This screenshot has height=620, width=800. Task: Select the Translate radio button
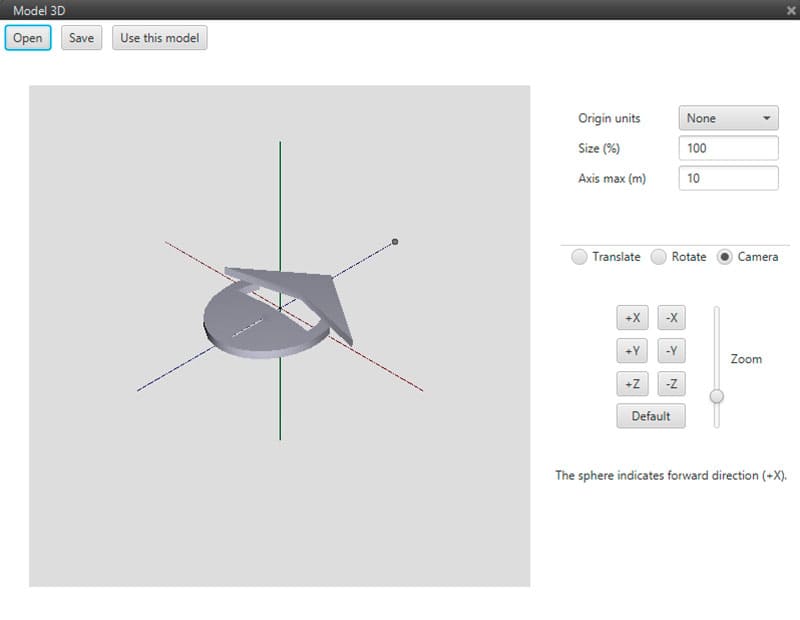click(579, 257)
